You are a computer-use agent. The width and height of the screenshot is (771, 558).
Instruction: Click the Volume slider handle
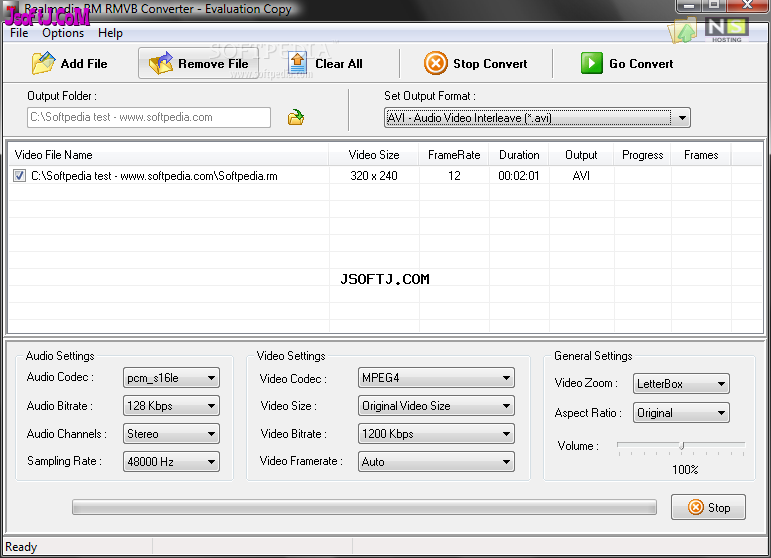(x=682, y=446)
